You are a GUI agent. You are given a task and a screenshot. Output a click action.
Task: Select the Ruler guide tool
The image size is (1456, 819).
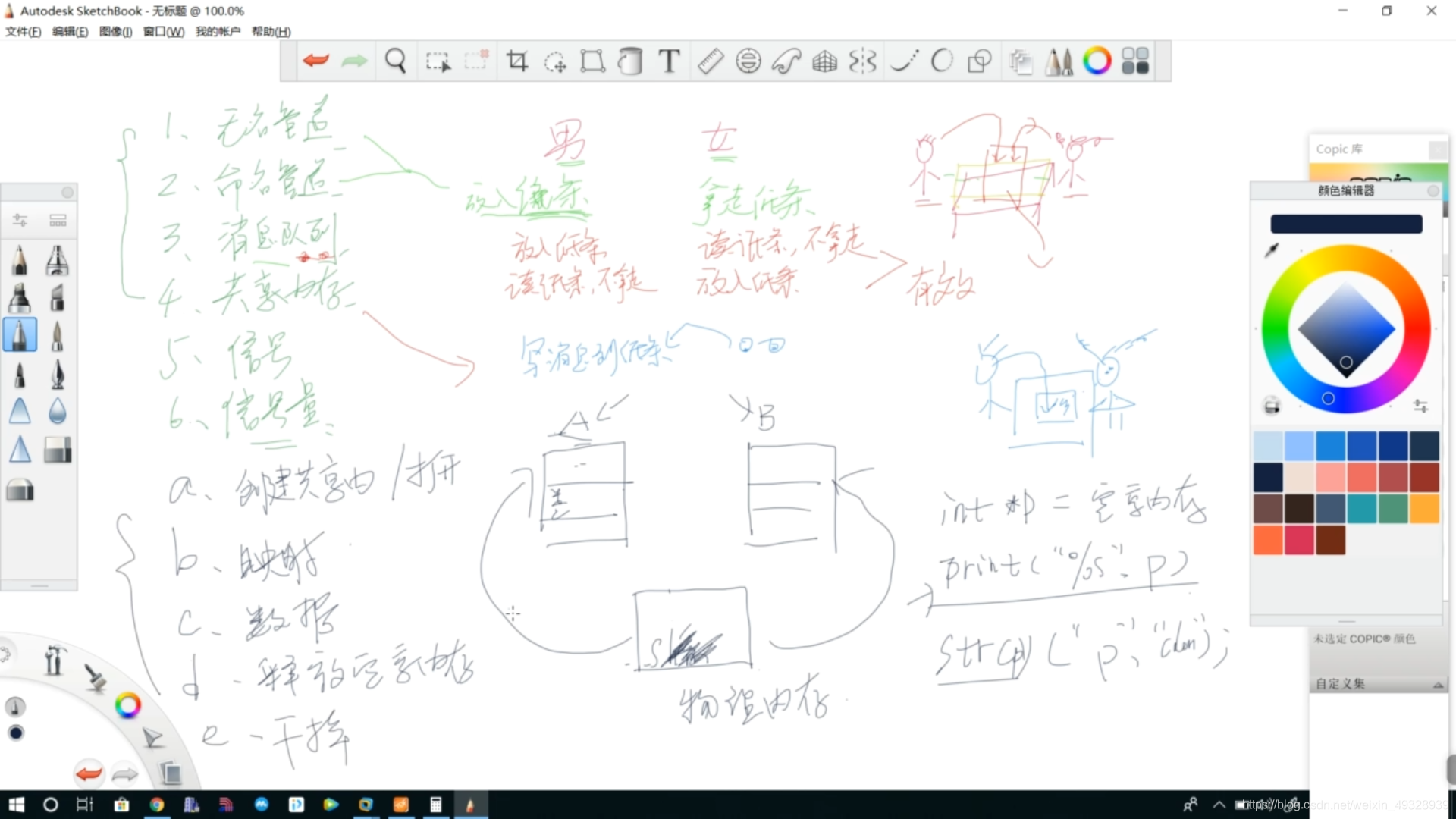pos(710,61)
